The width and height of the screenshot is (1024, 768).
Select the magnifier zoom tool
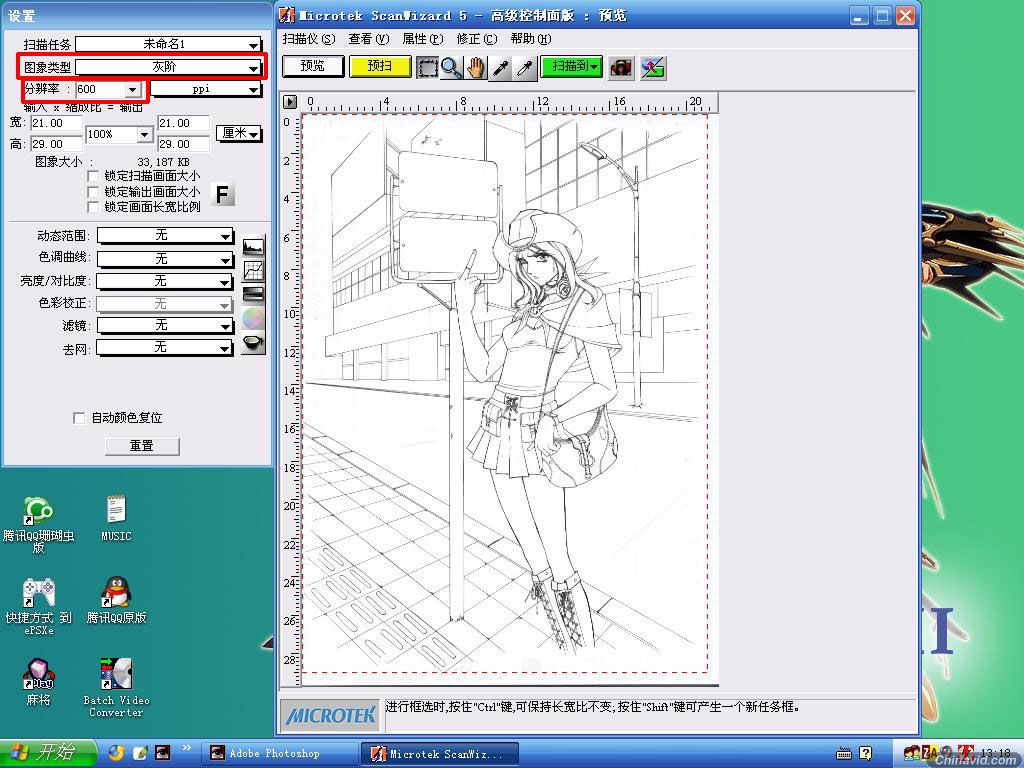pos(451,67)
